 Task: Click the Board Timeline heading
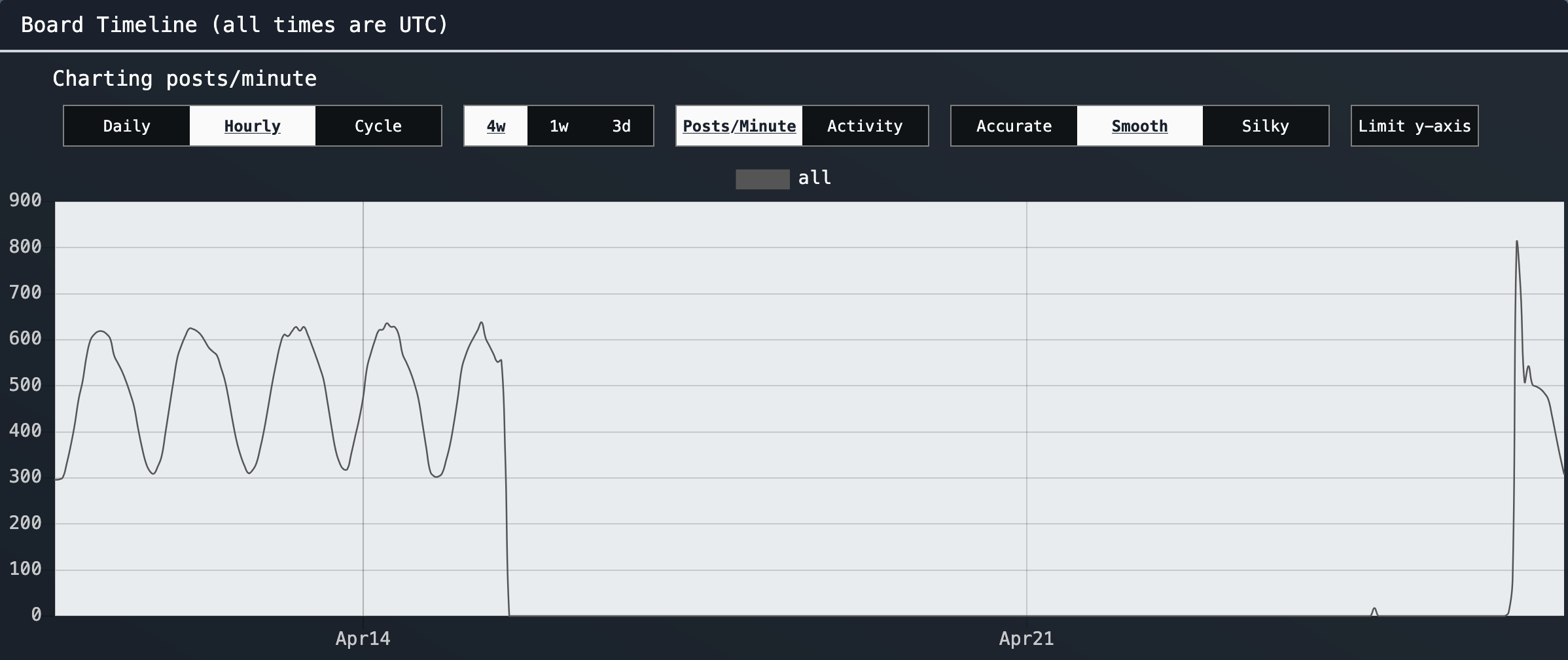point(234,25)
